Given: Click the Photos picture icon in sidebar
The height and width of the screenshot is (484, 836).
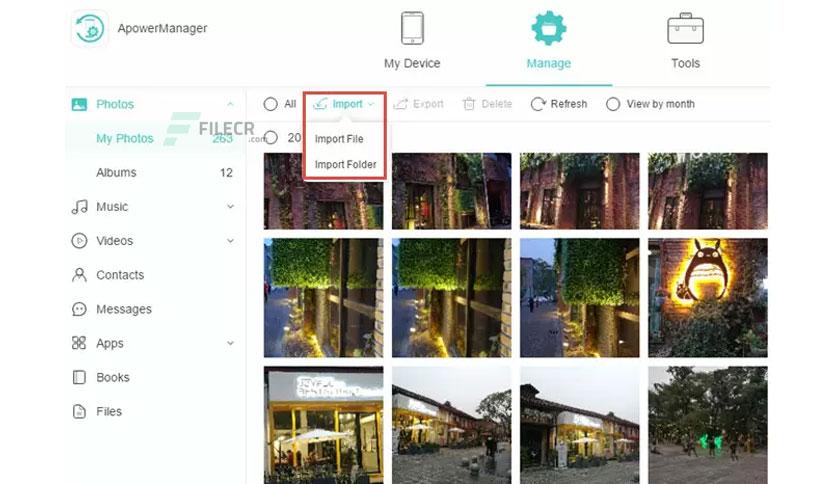Looking at the screenshot, I should (79, 104).
